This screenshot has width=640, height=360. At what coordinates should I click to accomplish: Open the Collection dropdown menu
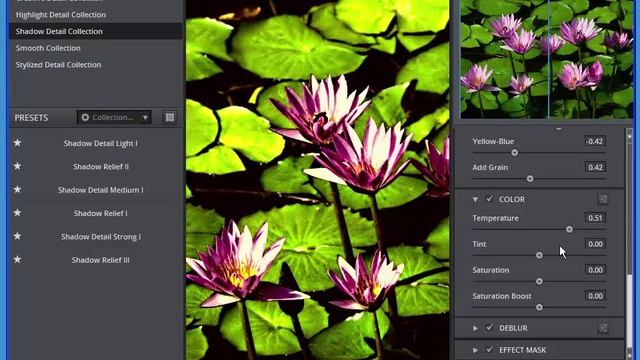pyautogui.click(x=114, y=118)
